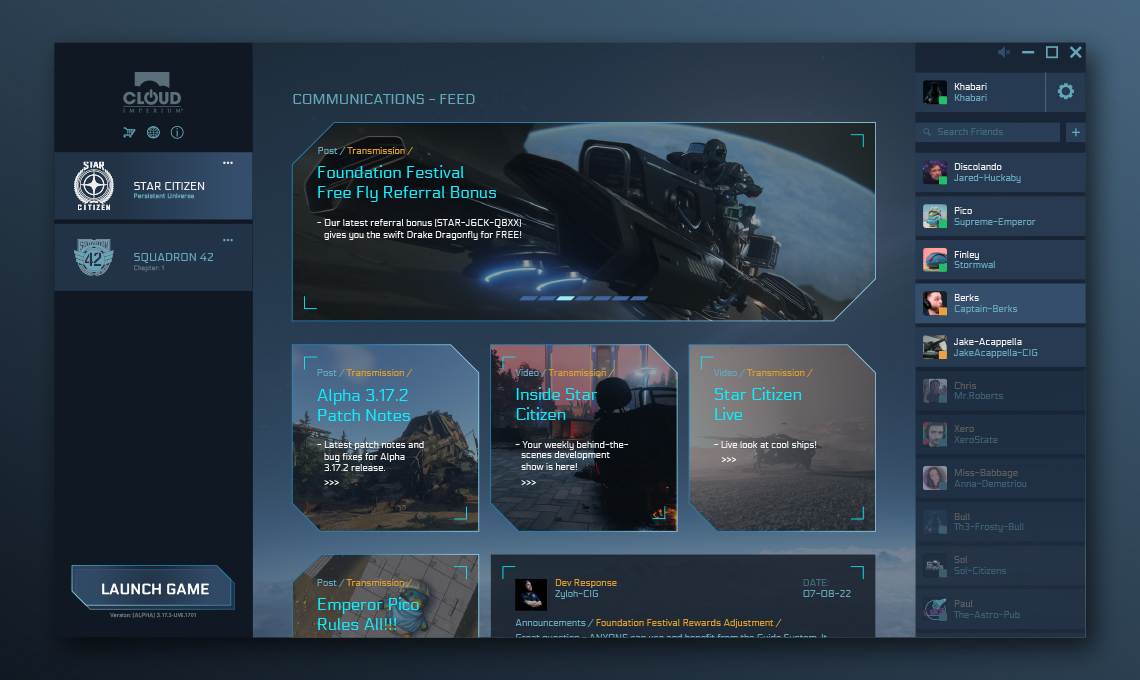
Task: Open Star Citizen three-dot options menu
Action: (x=228, y=163)
